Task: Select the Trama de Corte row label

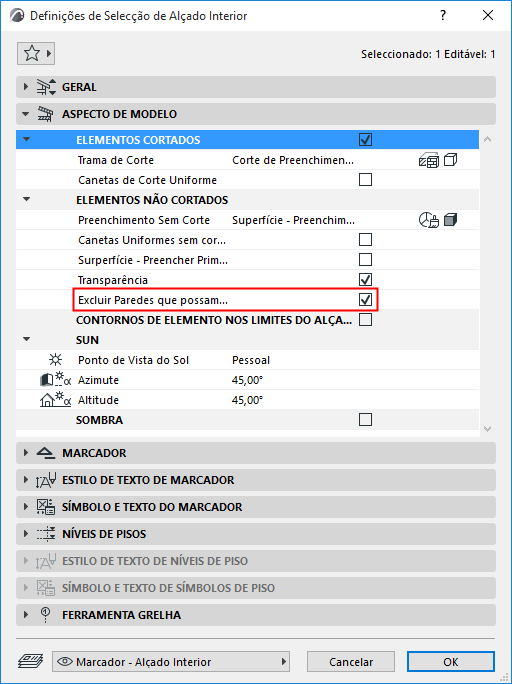Action: pyautogui.click(x=116, y=160)
